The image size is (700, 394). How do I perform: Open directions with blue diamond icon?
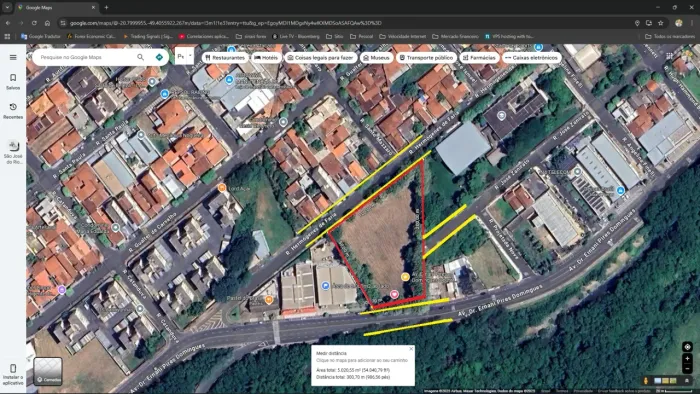click(x=159, y=57)
